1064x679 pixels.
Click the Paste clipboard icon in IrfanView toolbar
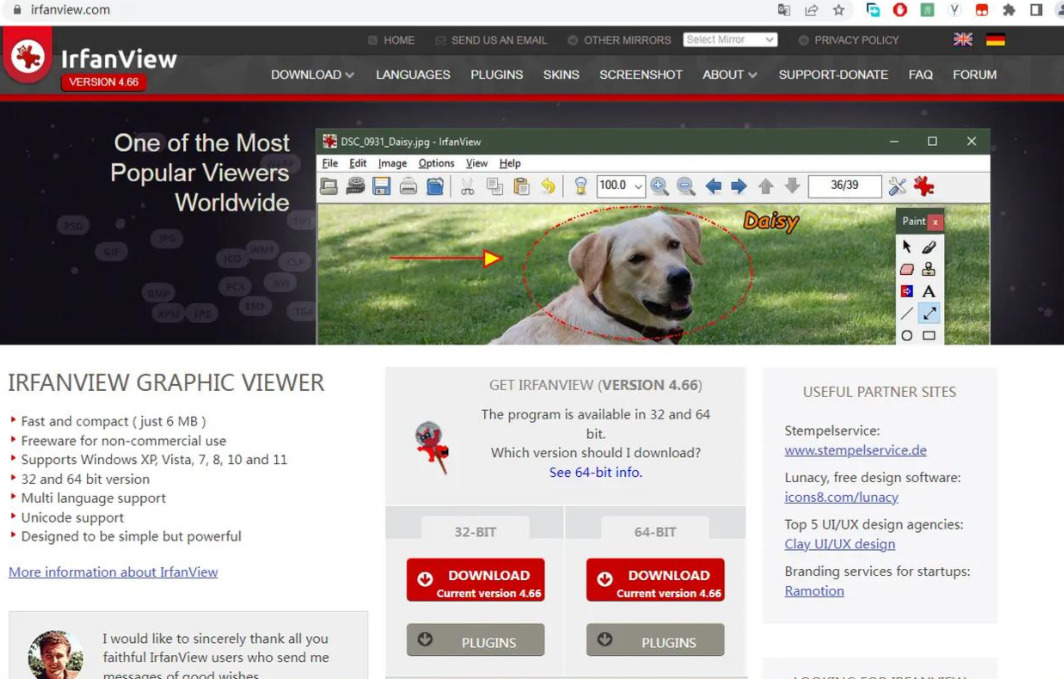coord(521,186)
